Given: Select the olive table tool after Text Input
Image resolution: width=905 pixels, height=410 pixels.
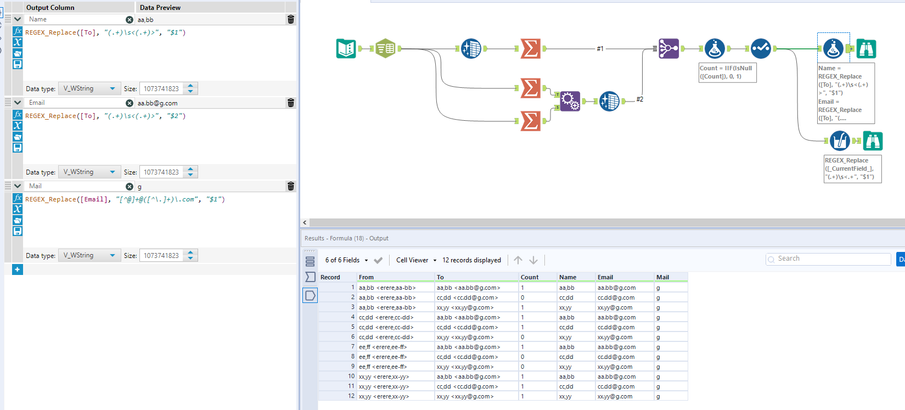Looking at the screenshot, I should point(385,49).
